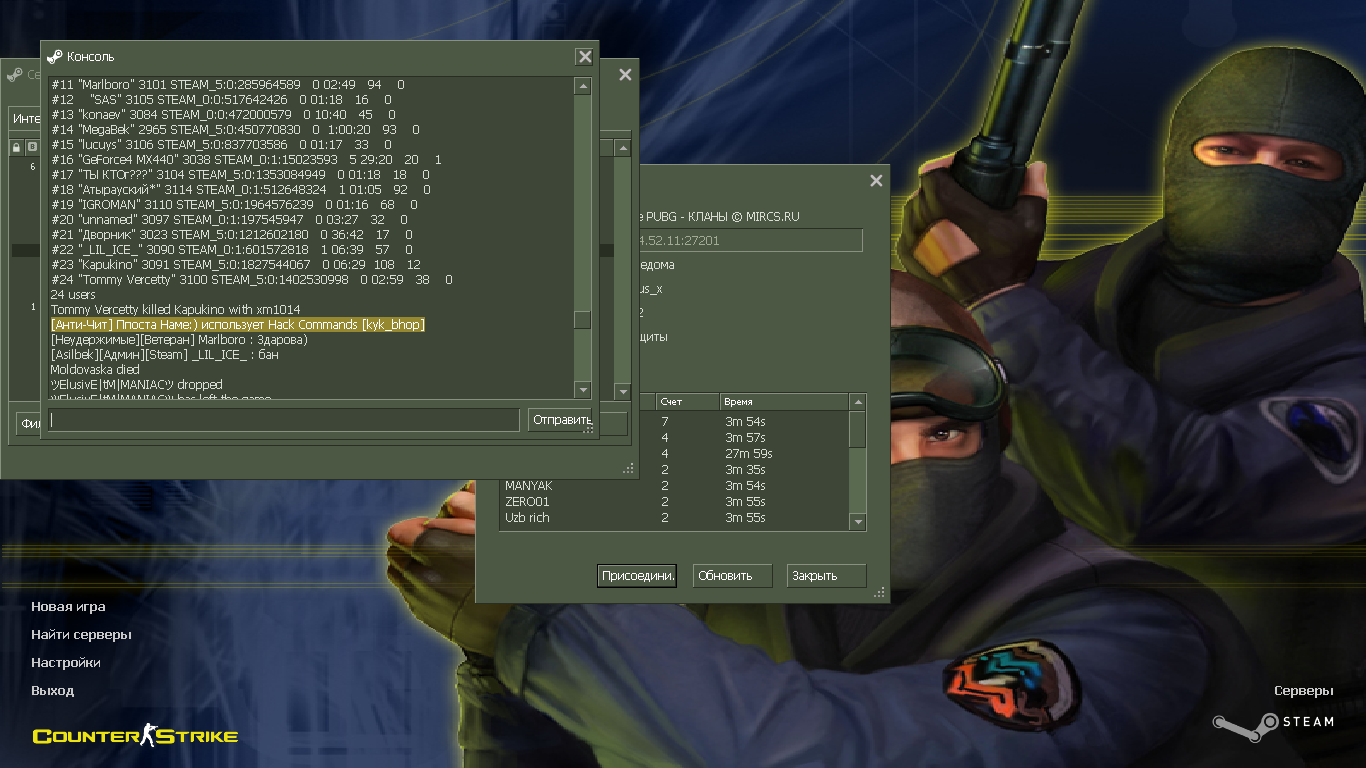Click the 'Tommy Vercetty killed Kapukino with xm1014' line
The width and height of the screenshot is (1366, 768).
pos(175,310)
